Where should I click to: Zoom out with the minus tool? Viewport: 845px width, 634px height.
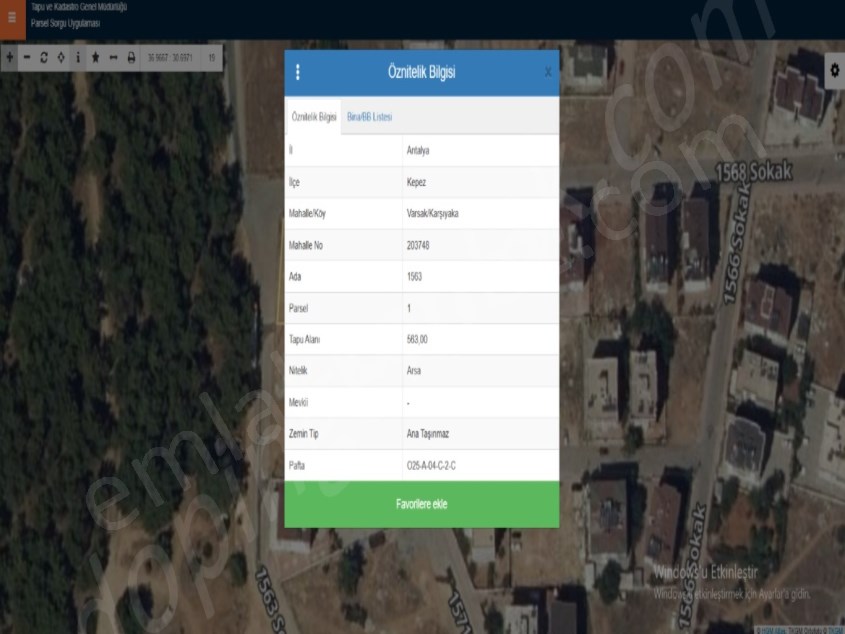click(x=27, y=57)
